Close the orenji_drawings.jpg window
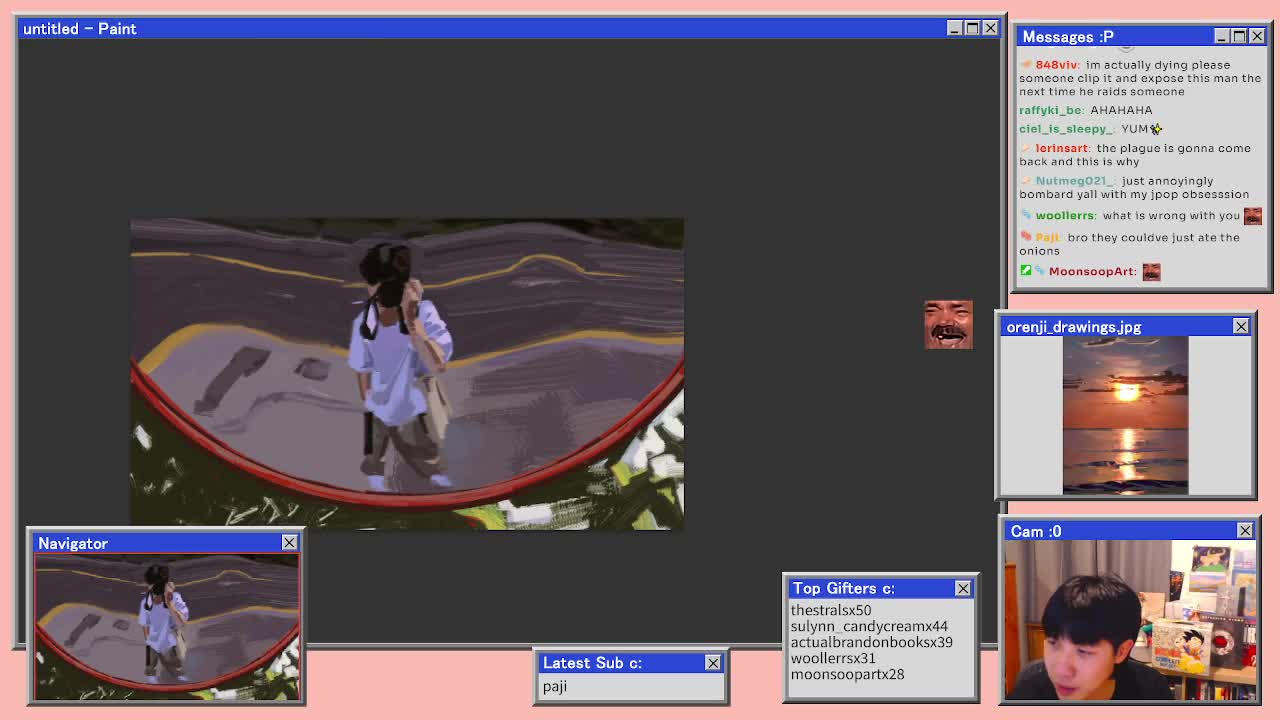 click(x=1241, y=327)
